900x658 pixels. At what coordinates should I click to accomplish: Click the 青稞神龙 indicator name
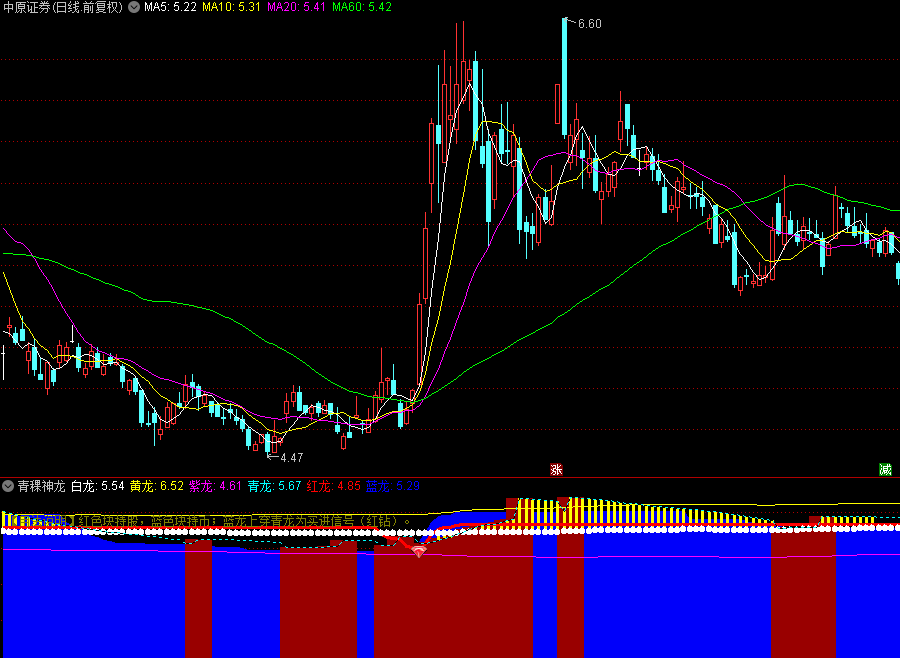coord(41,486)
